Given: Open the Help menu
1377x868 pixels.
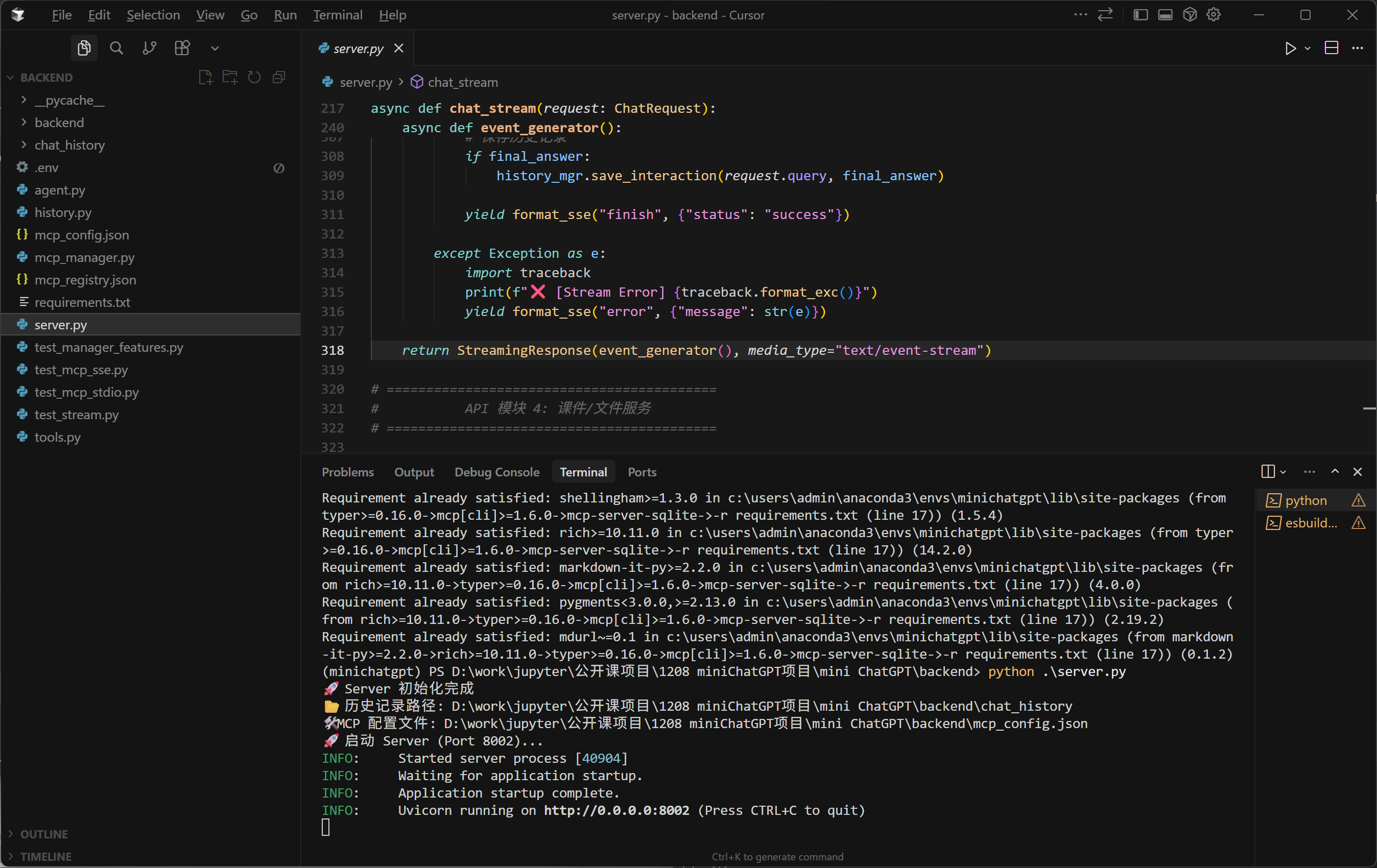Looking at the screenshot, I should [x=392, y=15].
